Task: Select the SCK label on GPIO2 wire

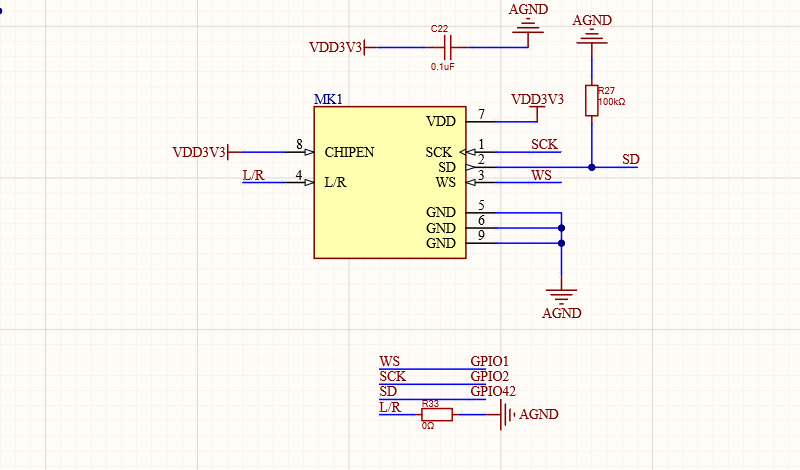Action: click(393, 377)
